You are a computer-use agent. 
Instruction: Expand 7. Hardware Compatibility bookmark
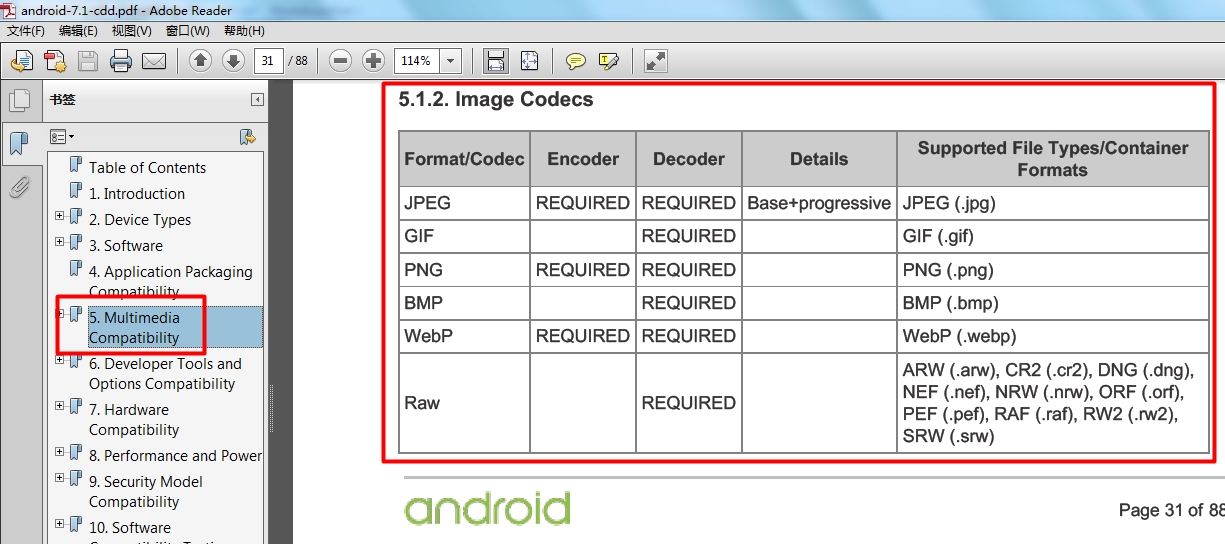60,406
